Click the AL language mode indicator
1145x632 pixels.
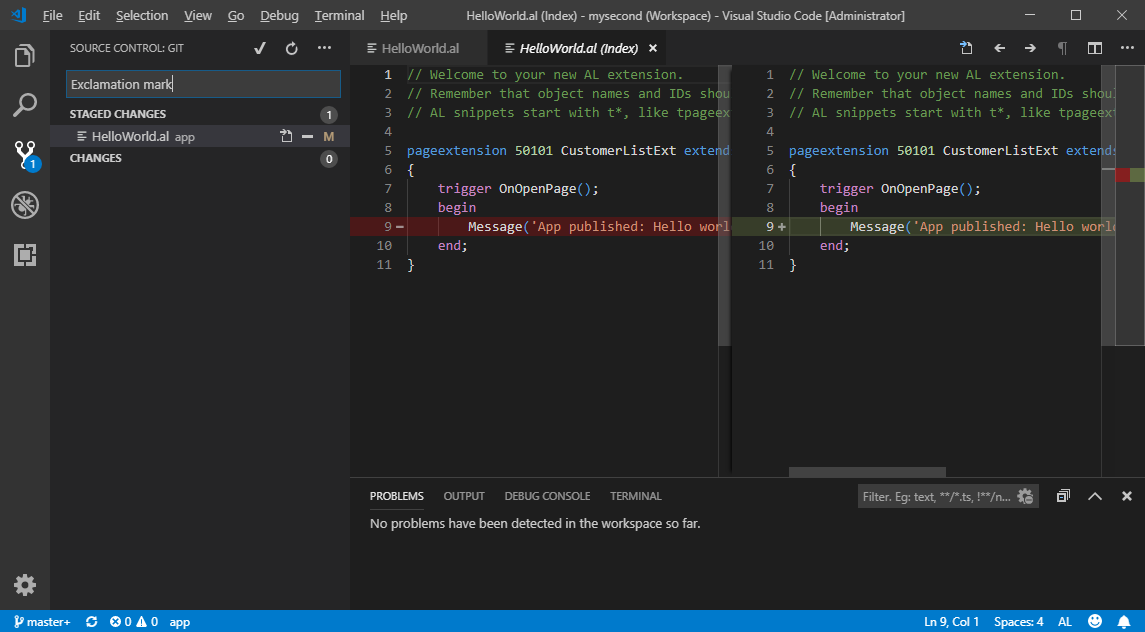1064,622
